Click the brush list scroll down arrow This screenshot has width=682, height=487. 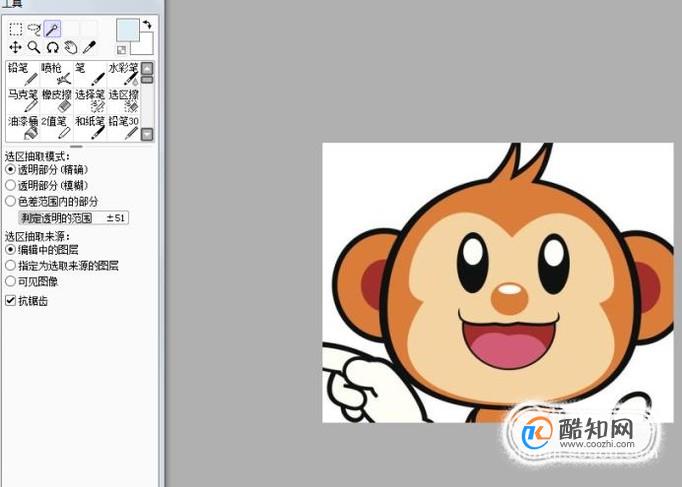click(147, 134)
